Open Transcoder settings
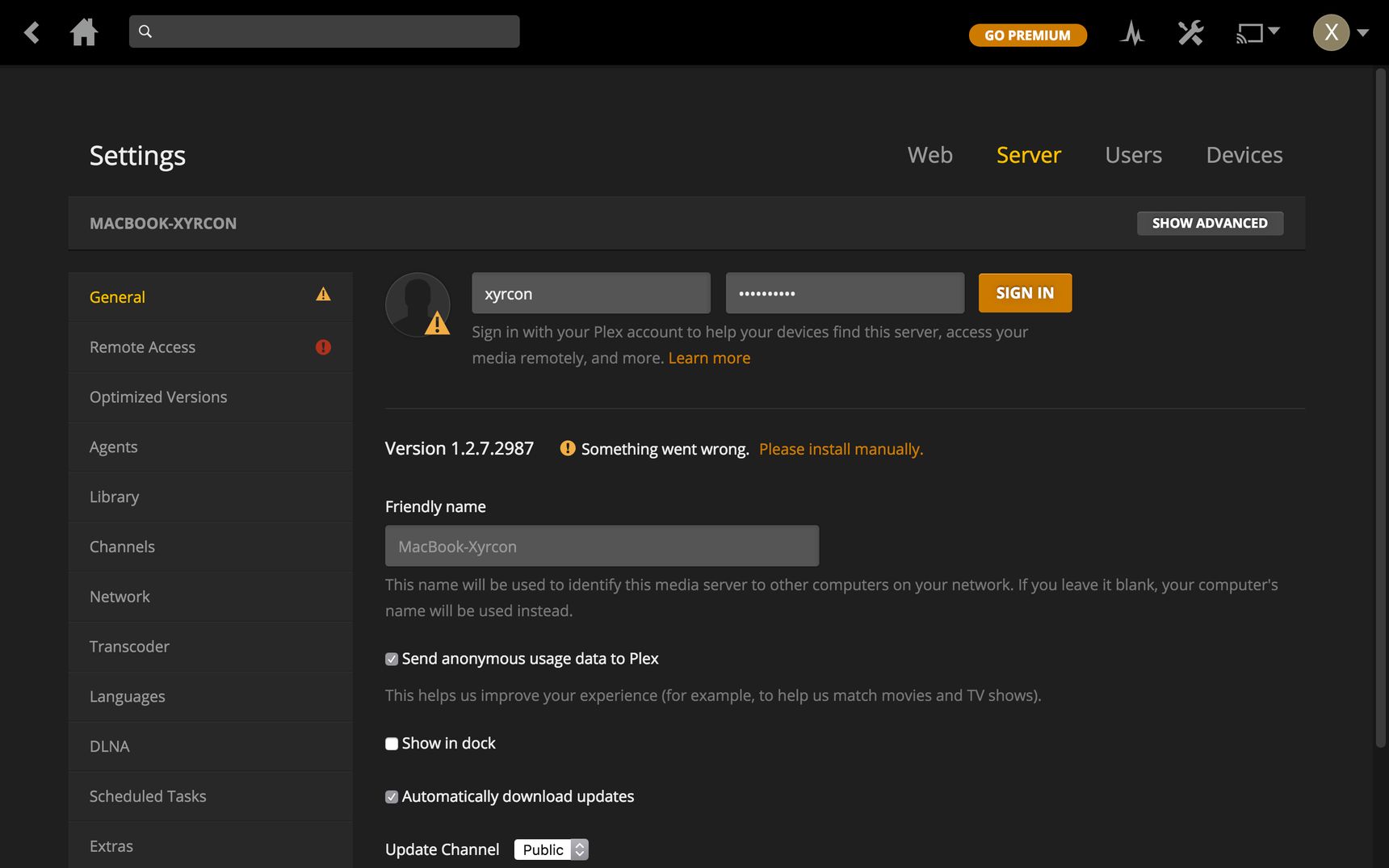Viewport: 1389px width, 868px height. [x=210, y=647]
